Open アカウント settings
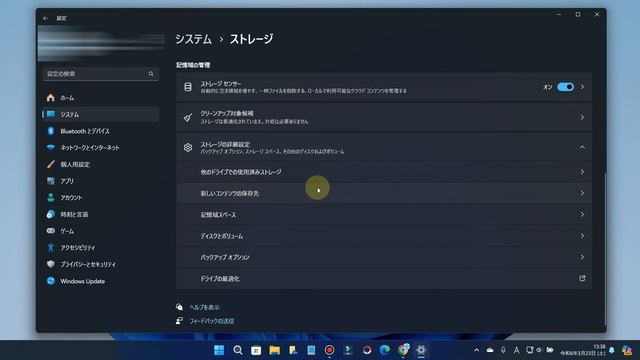This screenshot has width=640, height=360. coord(100,198)
